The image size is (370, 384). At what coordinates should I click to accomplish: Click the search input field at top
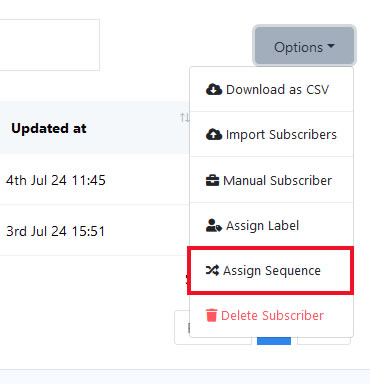(x=49, y=45)
